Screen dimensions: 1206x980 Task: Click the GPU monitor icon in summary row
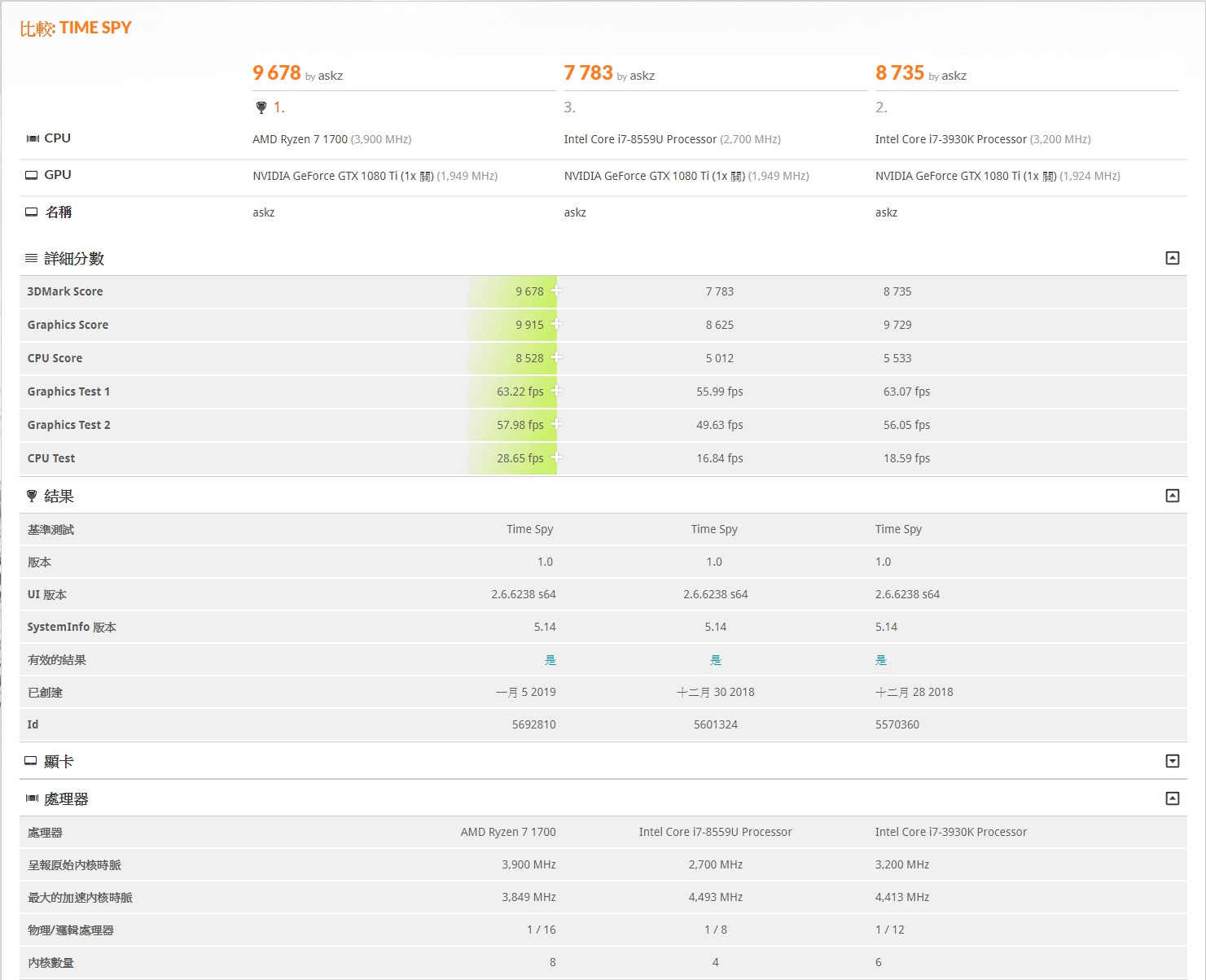pos(32,175)
